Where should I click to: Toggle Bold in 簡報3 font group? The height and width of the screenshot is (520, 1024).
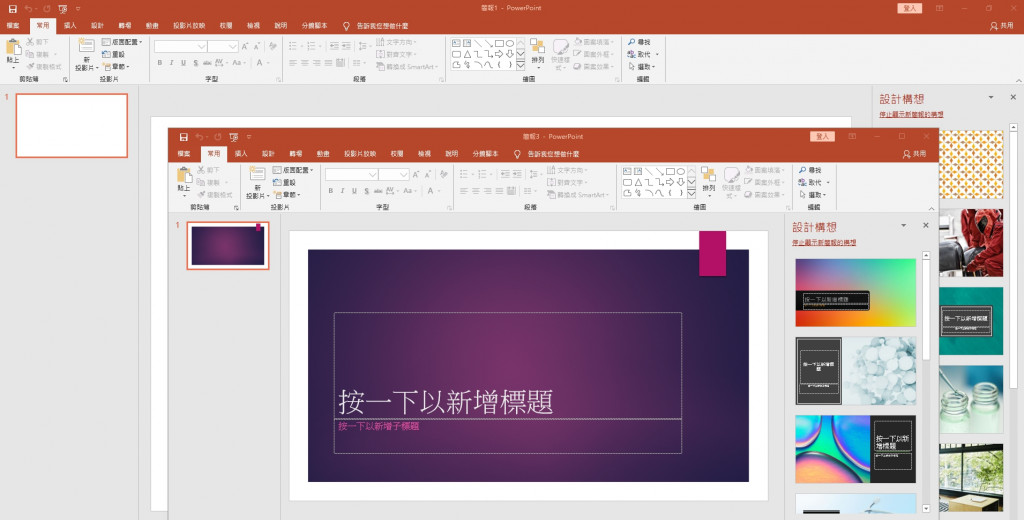330,191
